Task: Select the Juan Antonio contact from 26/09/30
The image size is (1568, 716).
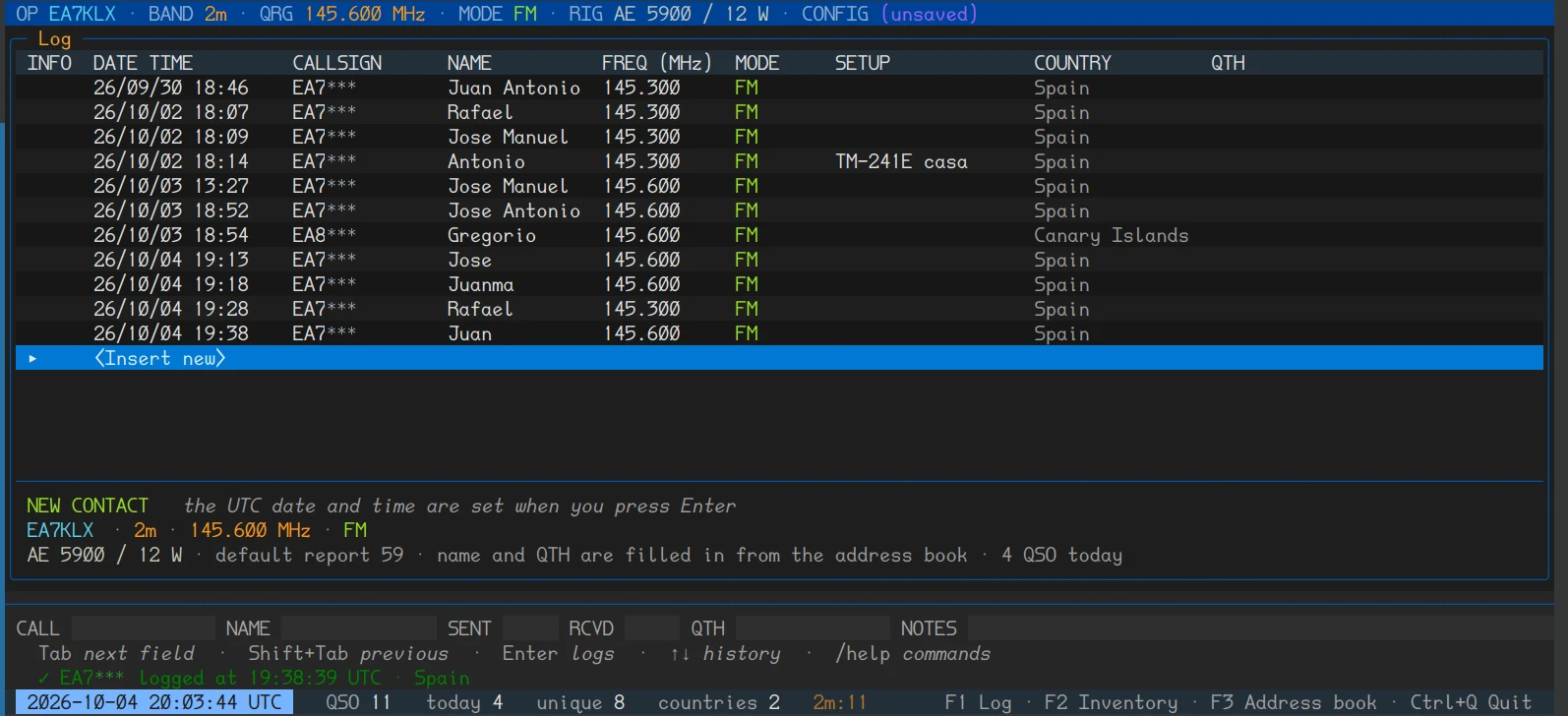Action: click(x=779, y=88)
